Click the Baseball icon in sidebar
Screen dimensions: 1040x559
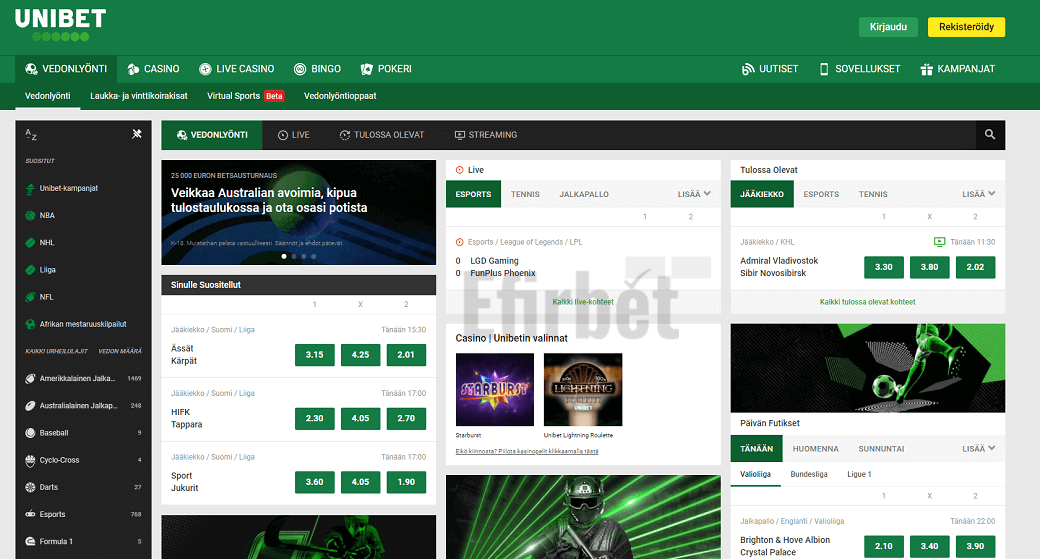[30, 433]
